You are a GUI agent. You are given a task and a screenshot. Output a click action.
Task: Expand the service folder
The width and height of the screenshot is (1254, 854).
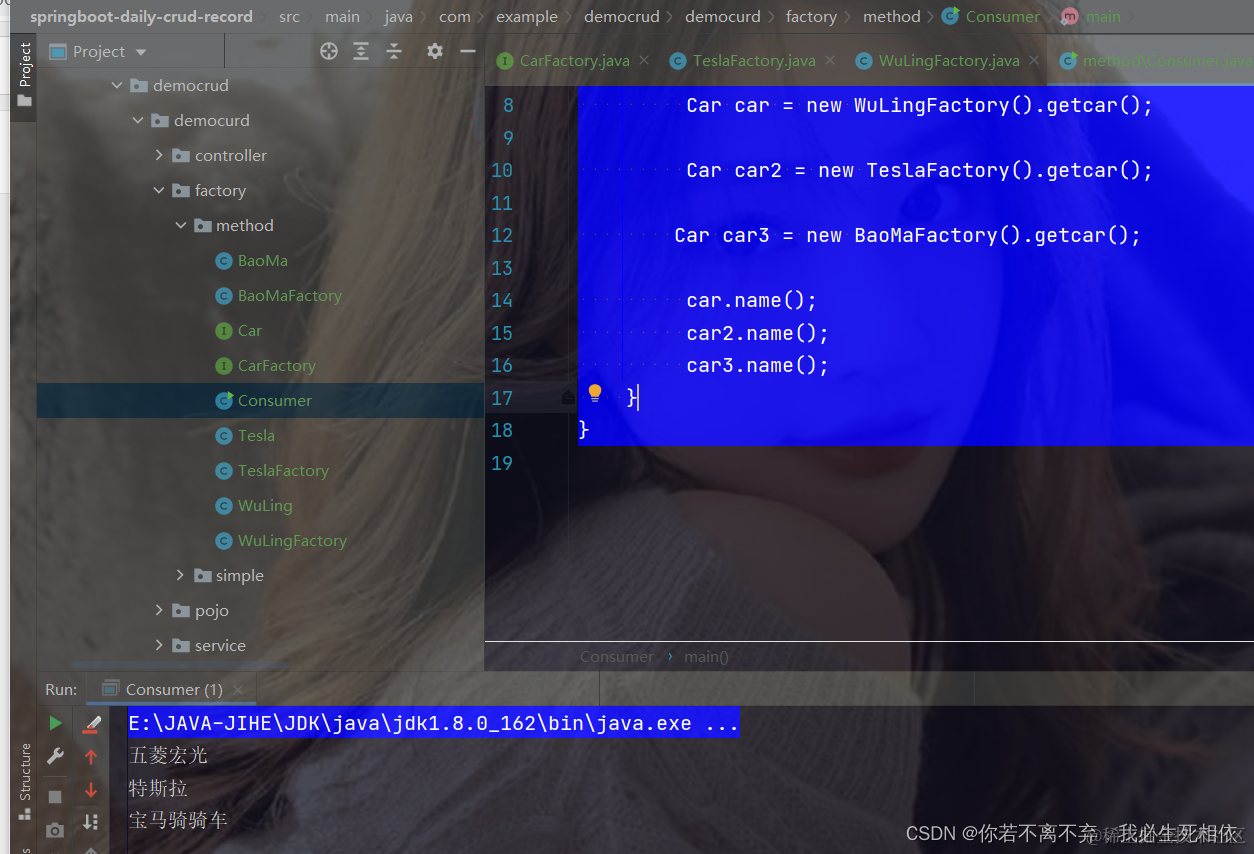(159, 646)
